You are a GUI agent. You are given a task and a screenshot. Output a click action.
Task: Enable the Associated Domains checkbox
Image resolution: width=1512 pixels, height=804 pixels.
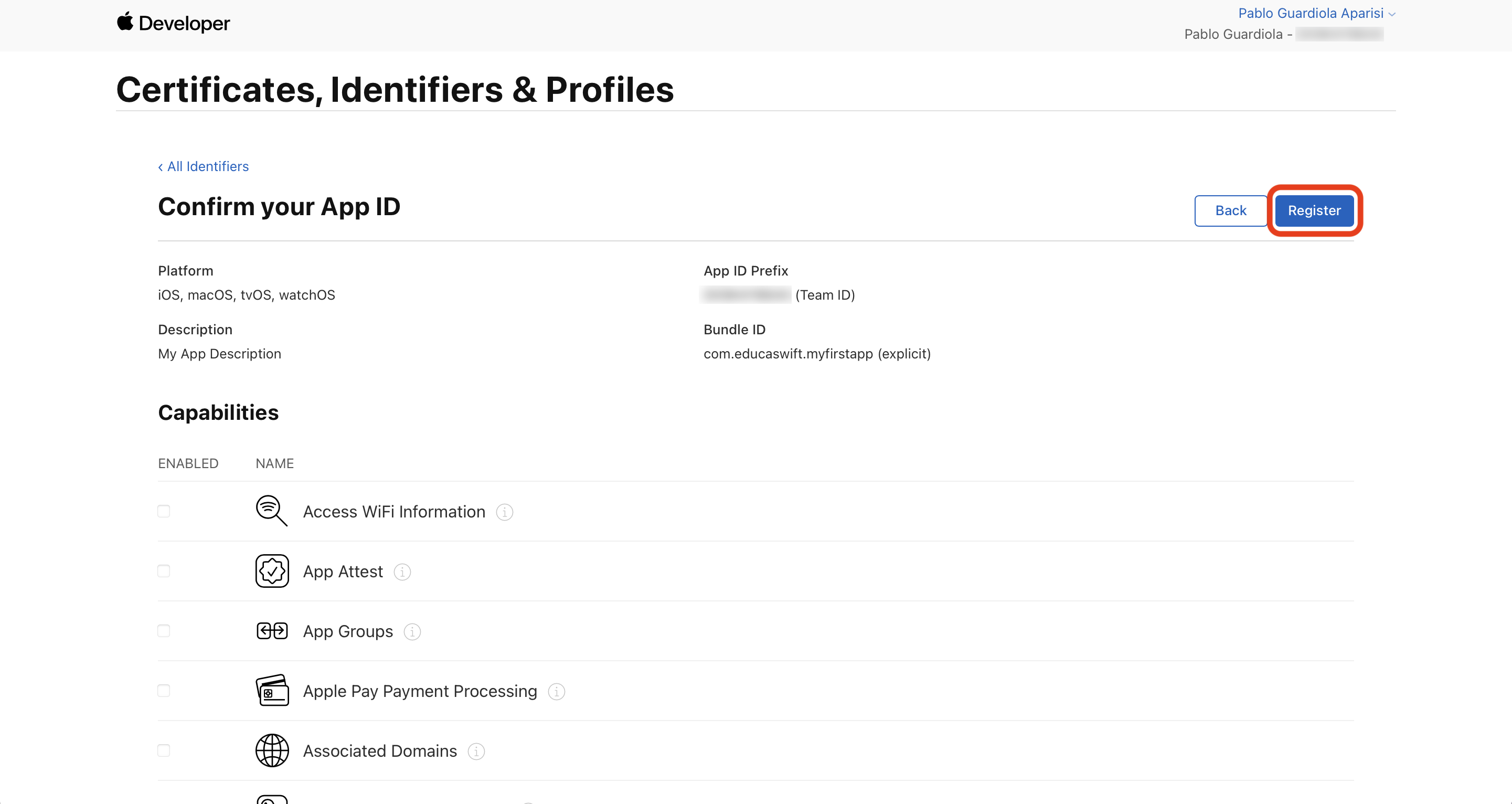[x=164, y=750]
